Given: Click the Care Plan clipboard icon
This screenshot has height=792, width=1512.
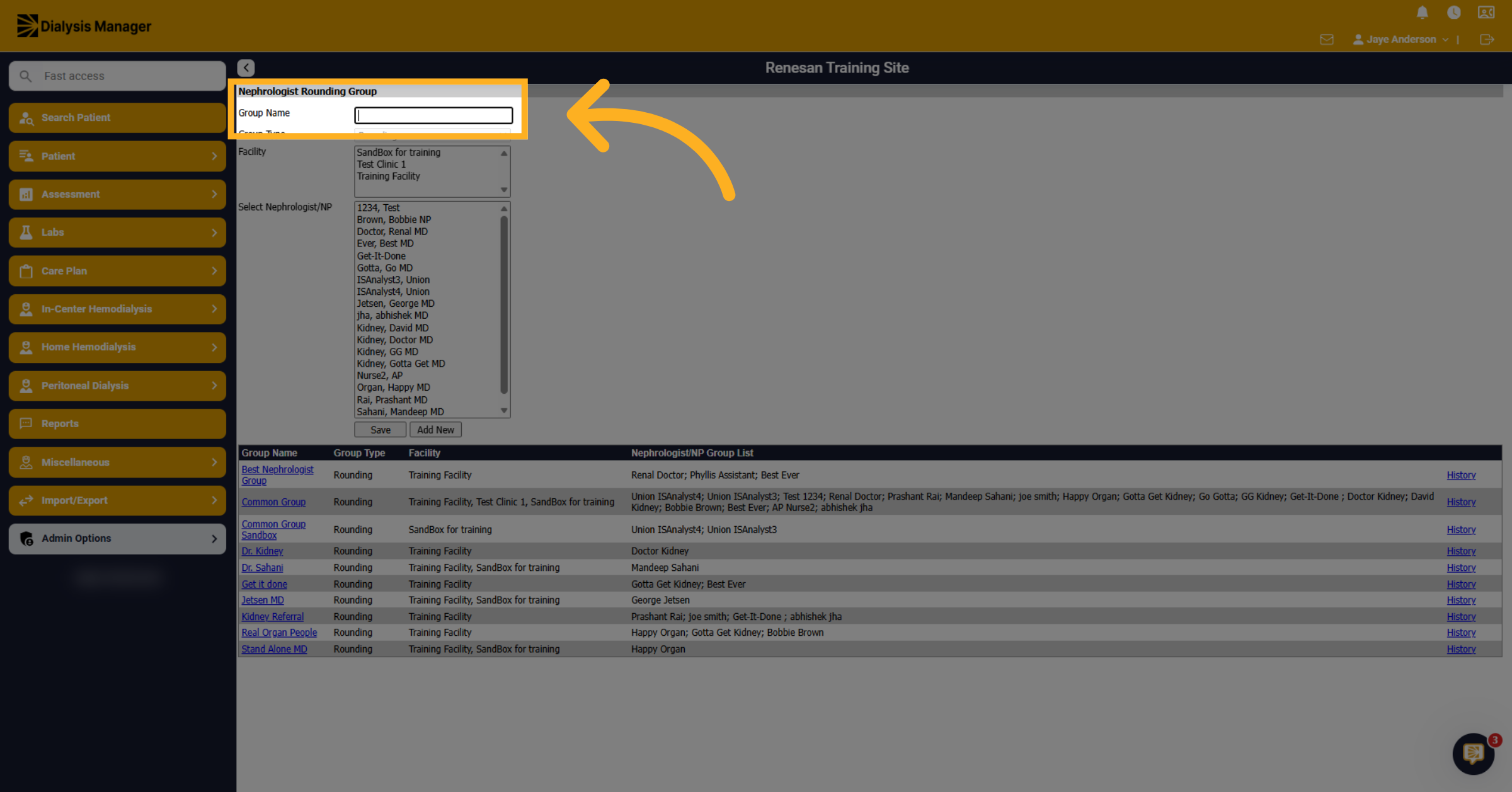Looking at the screenshot, I should (26, 271).
